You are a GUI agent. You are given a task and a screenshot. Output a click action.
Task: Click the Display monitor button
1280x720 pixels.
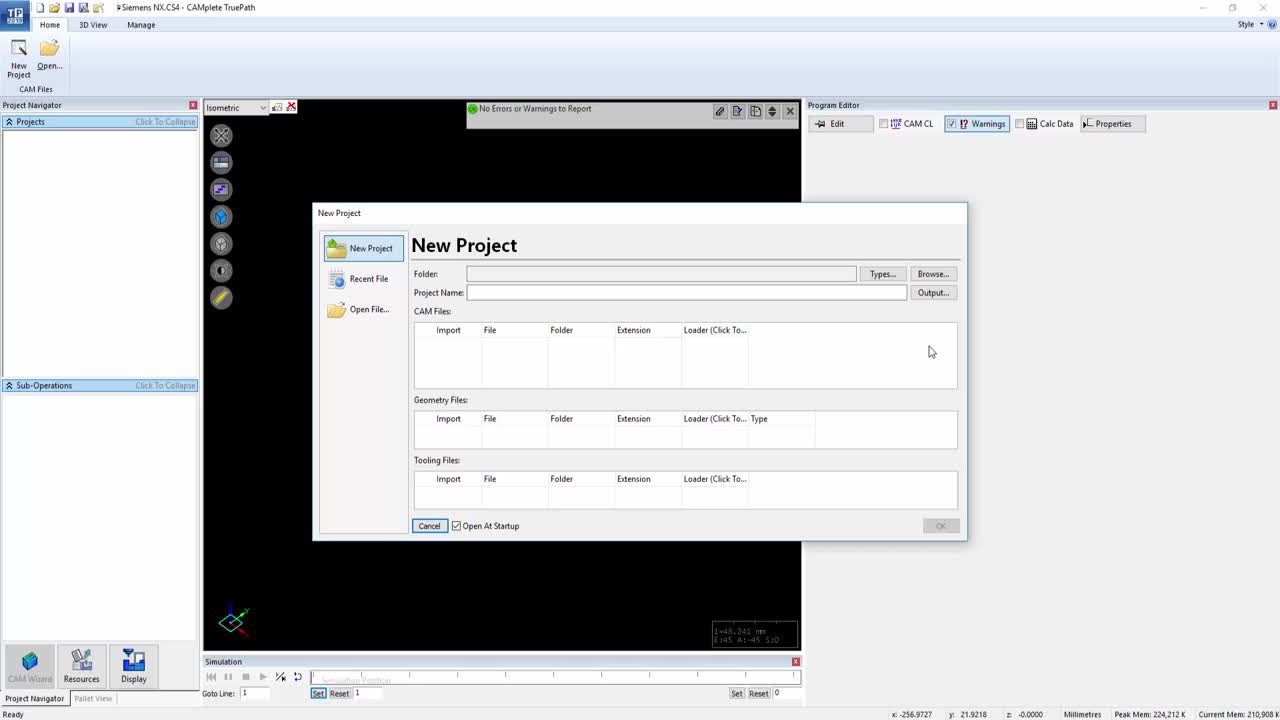tap(134, 666)
